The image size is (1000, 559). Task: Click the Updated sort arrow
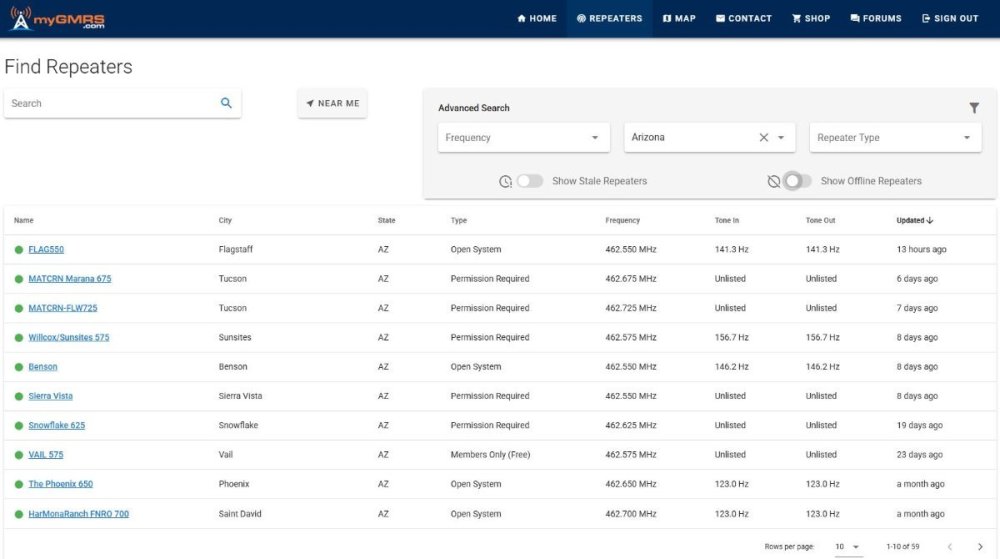coord(930,220)
